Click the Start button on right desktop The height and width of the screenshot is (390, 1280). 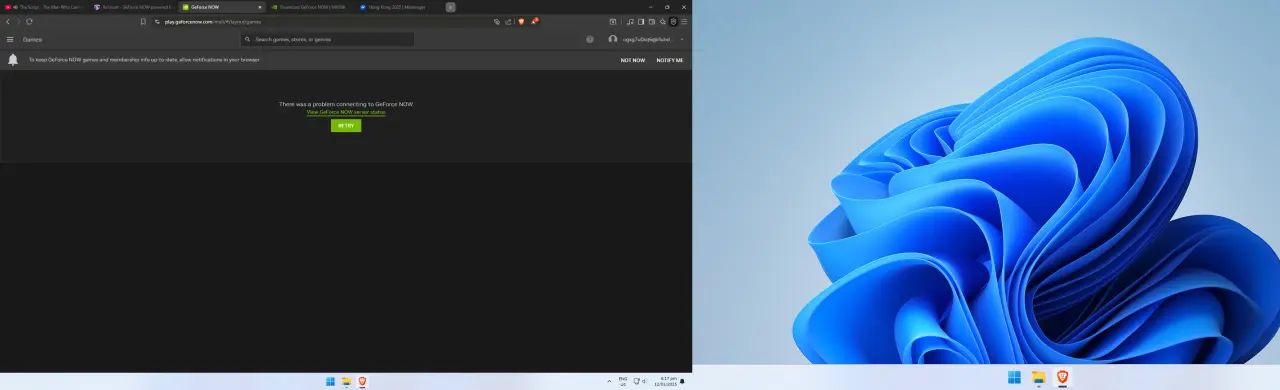tap(1014, 377)
